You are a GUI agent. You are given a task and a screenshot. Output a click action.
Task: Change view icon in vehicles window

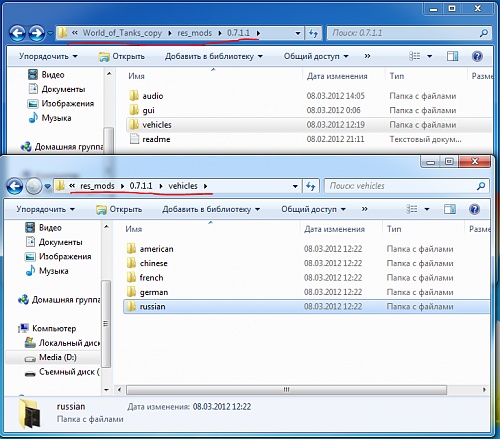coord(412,209)
